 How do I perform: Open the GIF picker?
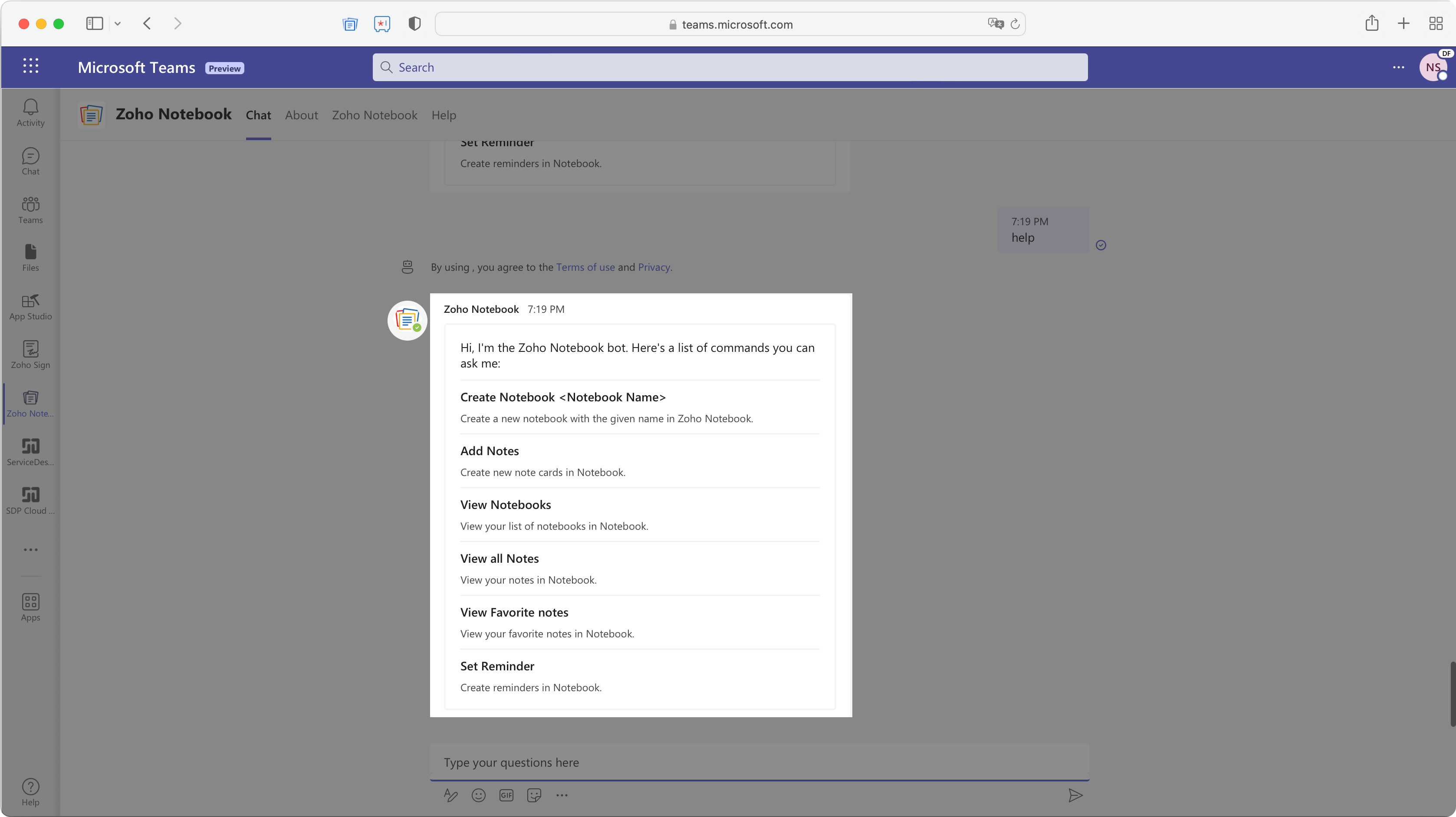click(506, 796)
